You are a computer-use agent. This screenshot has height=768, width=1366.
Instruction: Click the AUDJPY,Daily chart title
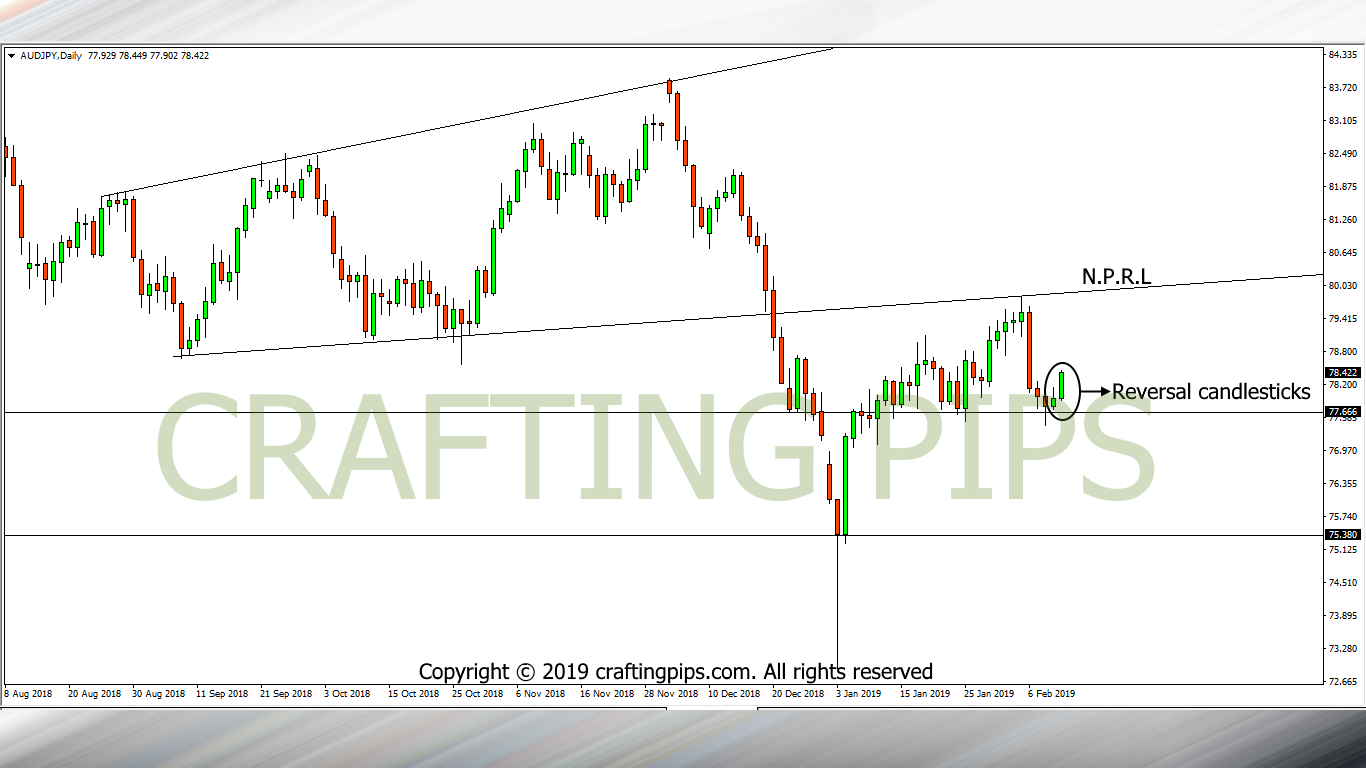coord(51,56)
